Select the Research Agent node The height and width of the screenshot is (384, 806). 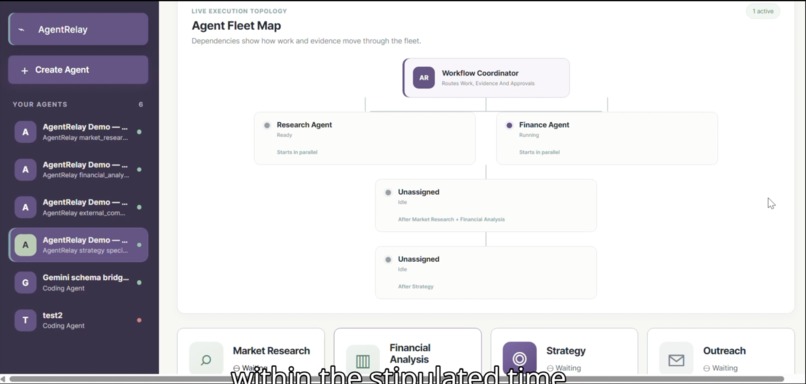tap(365, 138)
